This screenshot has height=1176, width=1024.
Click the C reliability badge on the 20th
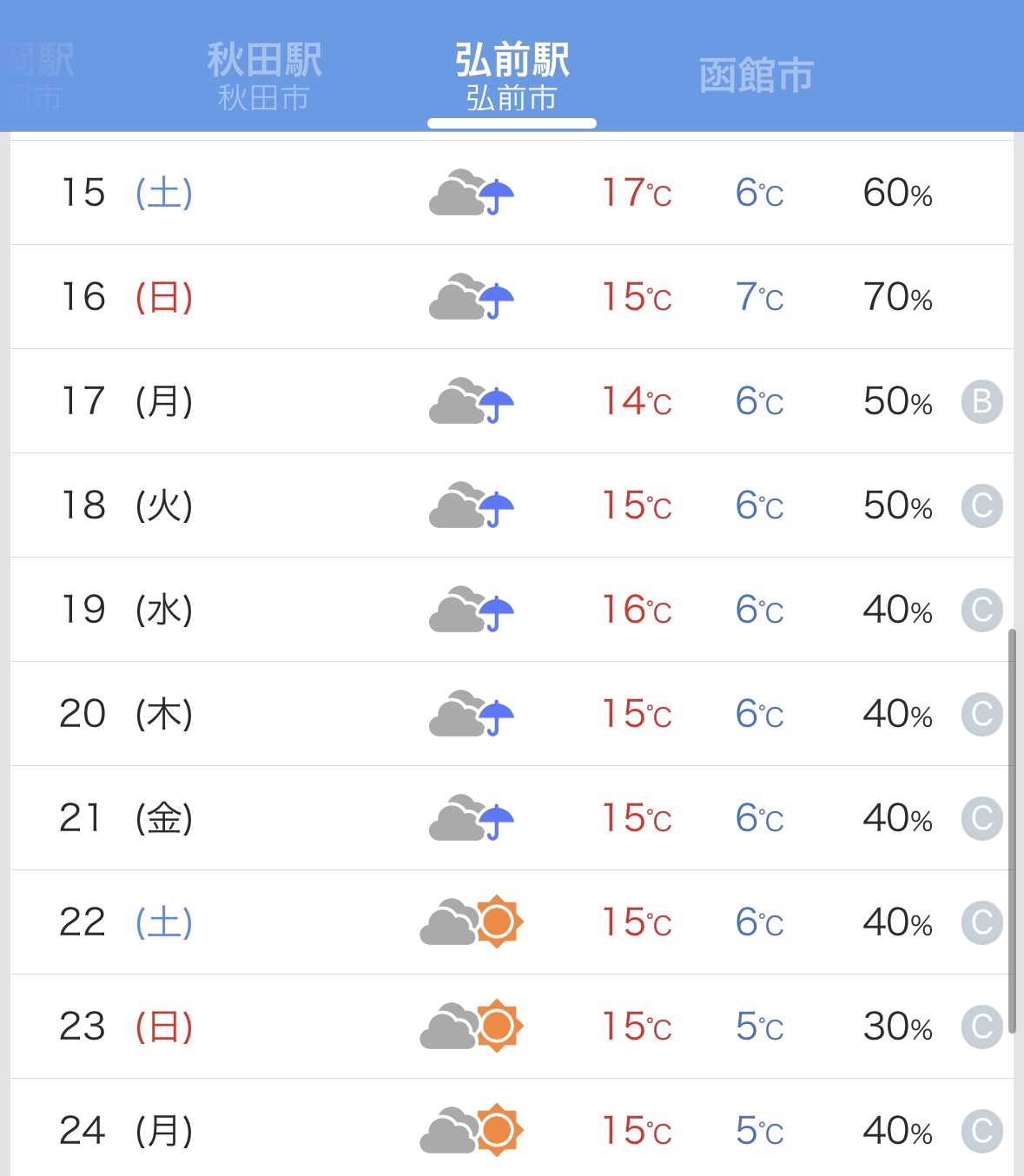coord(982,714)
